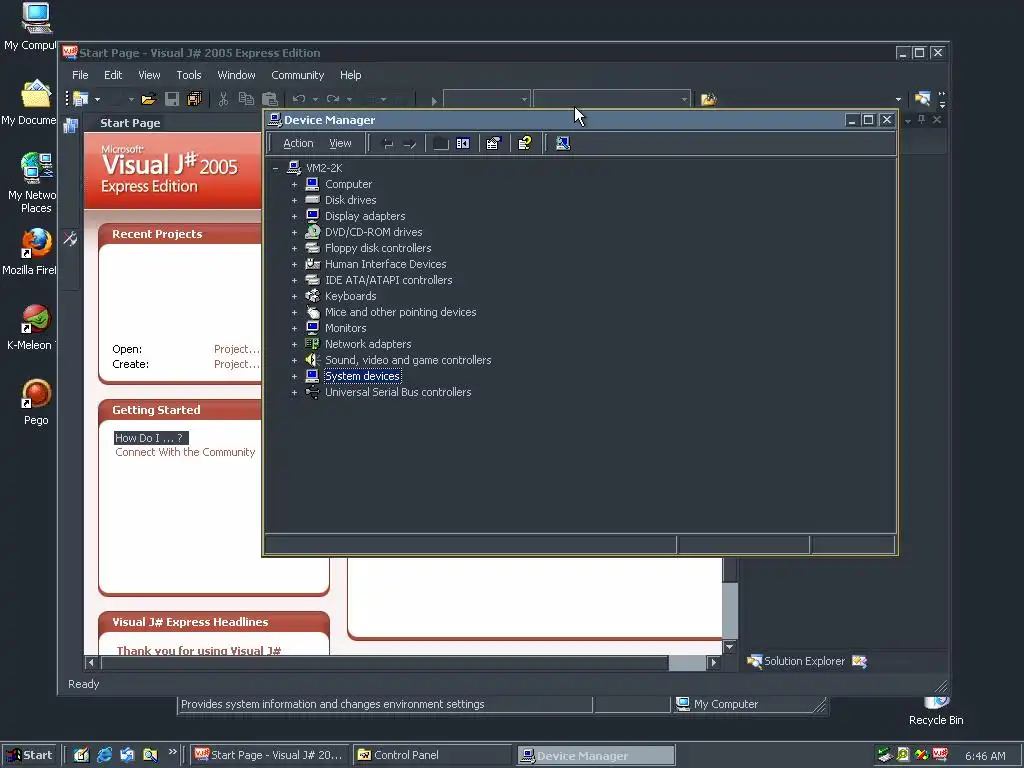Open the Help menu in Visual J#

(x=351, y=75)
